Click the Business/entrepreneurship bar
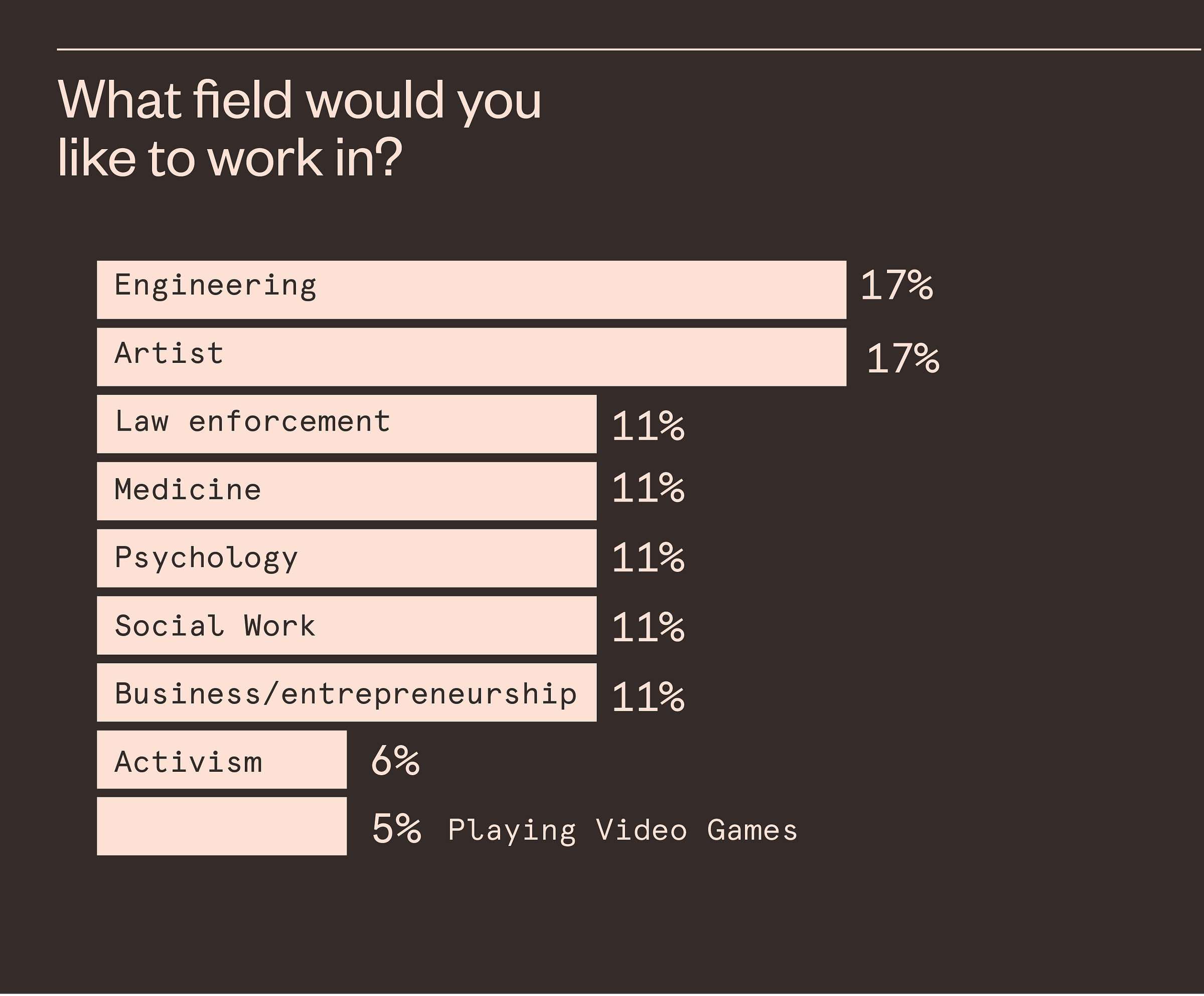 (x=347, y=692)
